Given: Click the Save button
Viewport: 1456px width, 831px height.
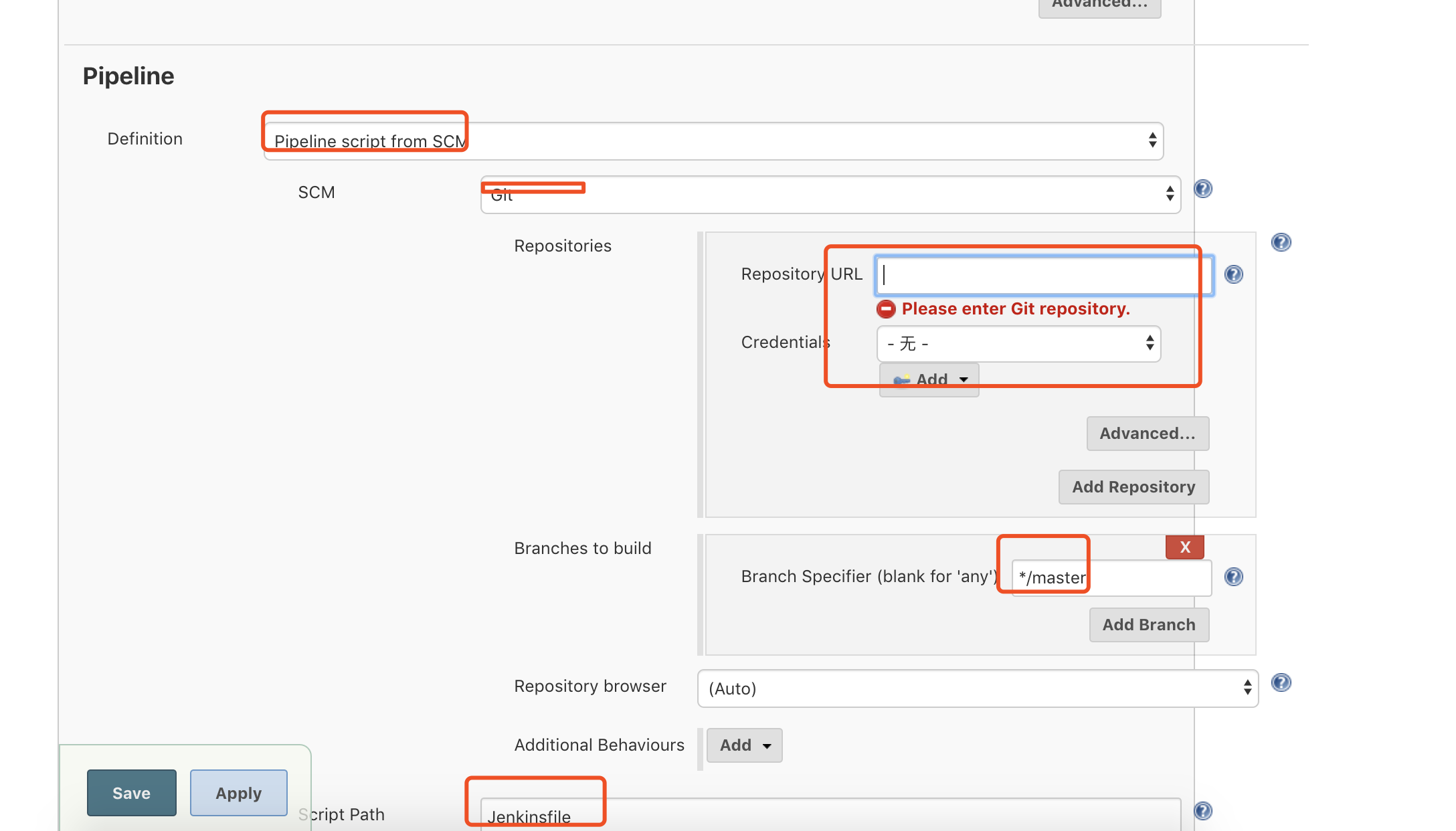Looking at the screenshot, I should tap(131, 792).
